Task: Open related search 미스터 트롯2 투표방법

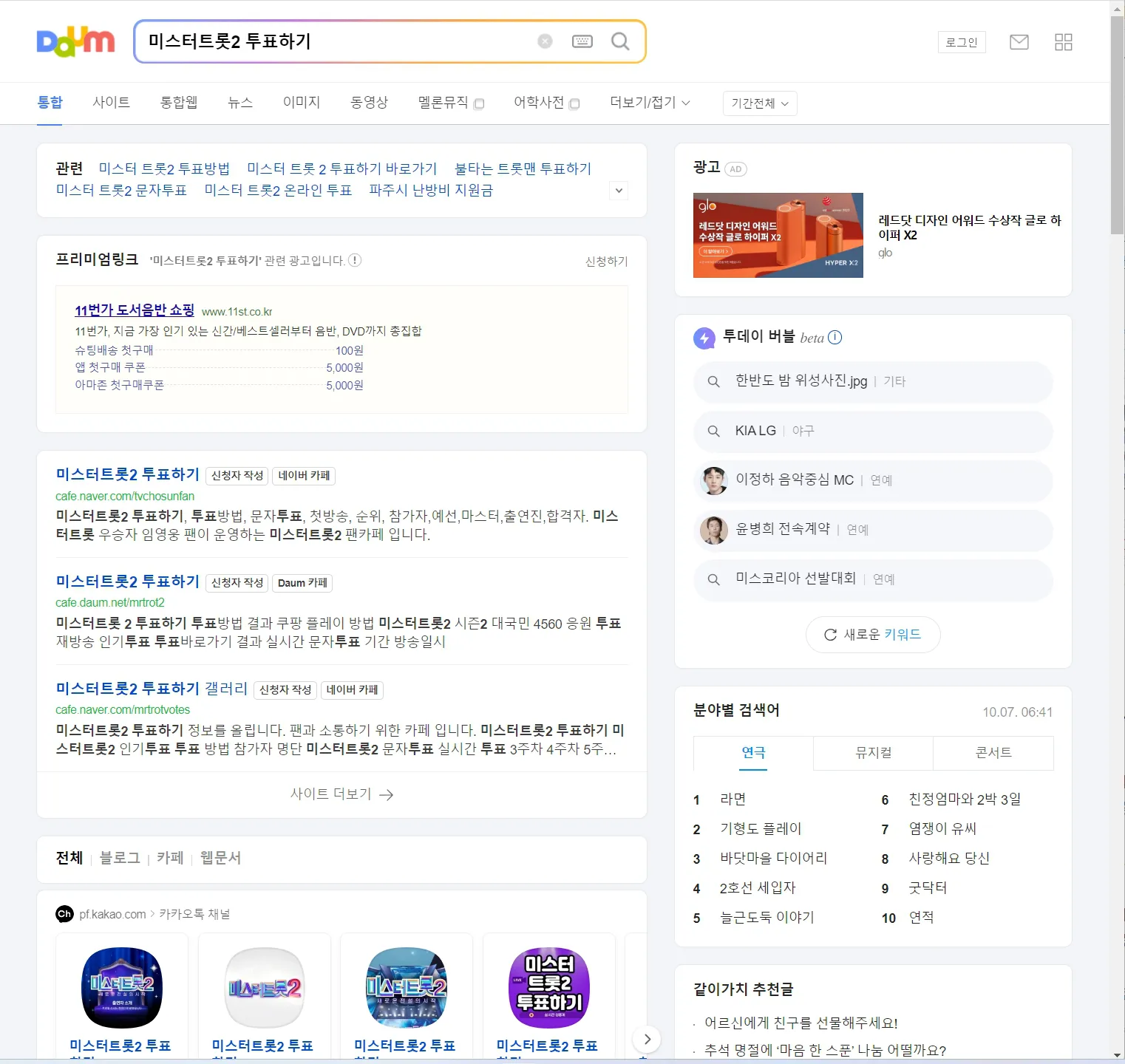Action: 164,168
